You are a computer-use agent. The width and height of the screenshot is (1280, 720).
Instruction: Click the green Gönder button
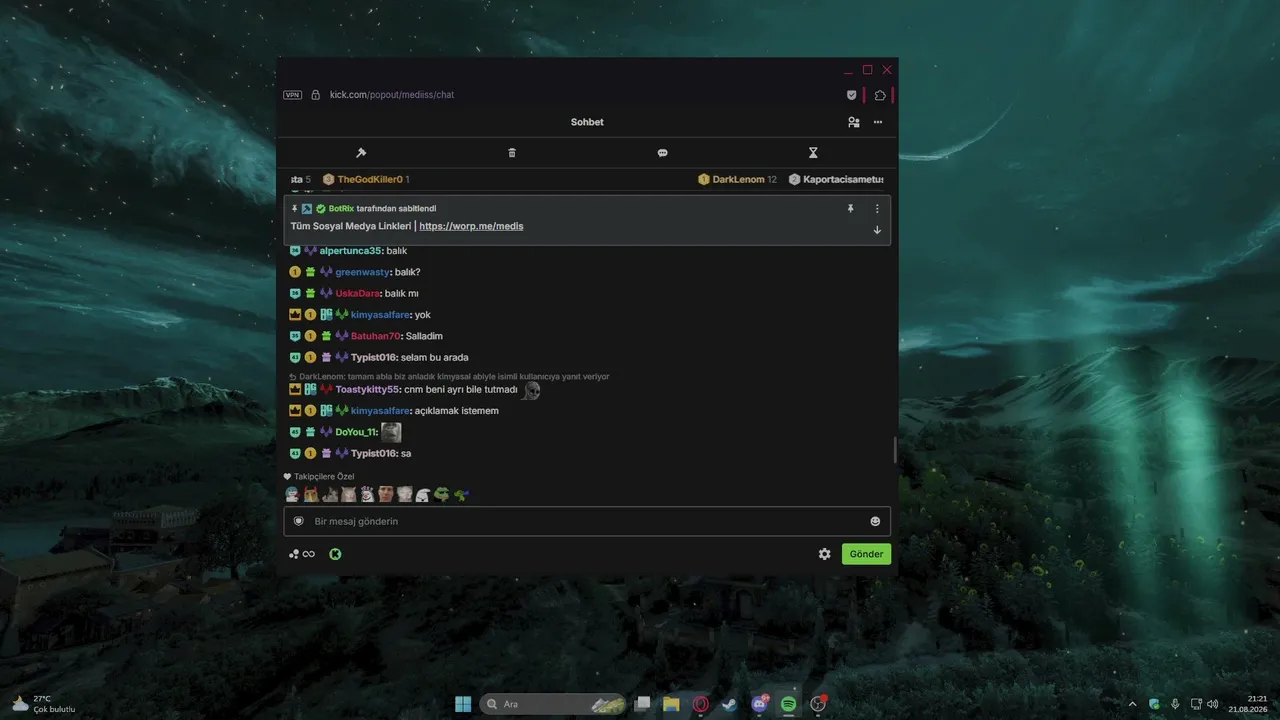pos(866,554)
